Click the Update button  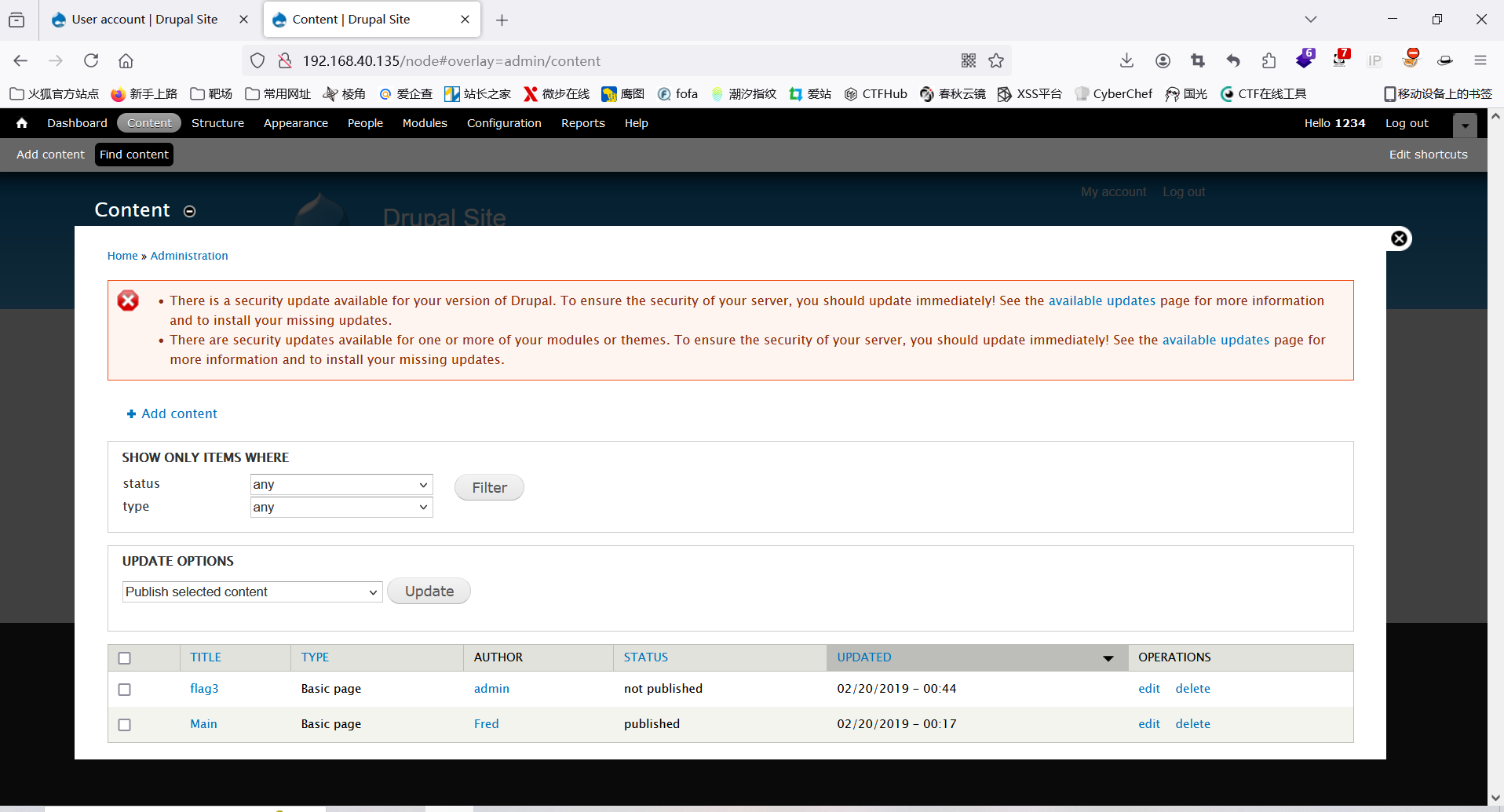click(429, 592)
